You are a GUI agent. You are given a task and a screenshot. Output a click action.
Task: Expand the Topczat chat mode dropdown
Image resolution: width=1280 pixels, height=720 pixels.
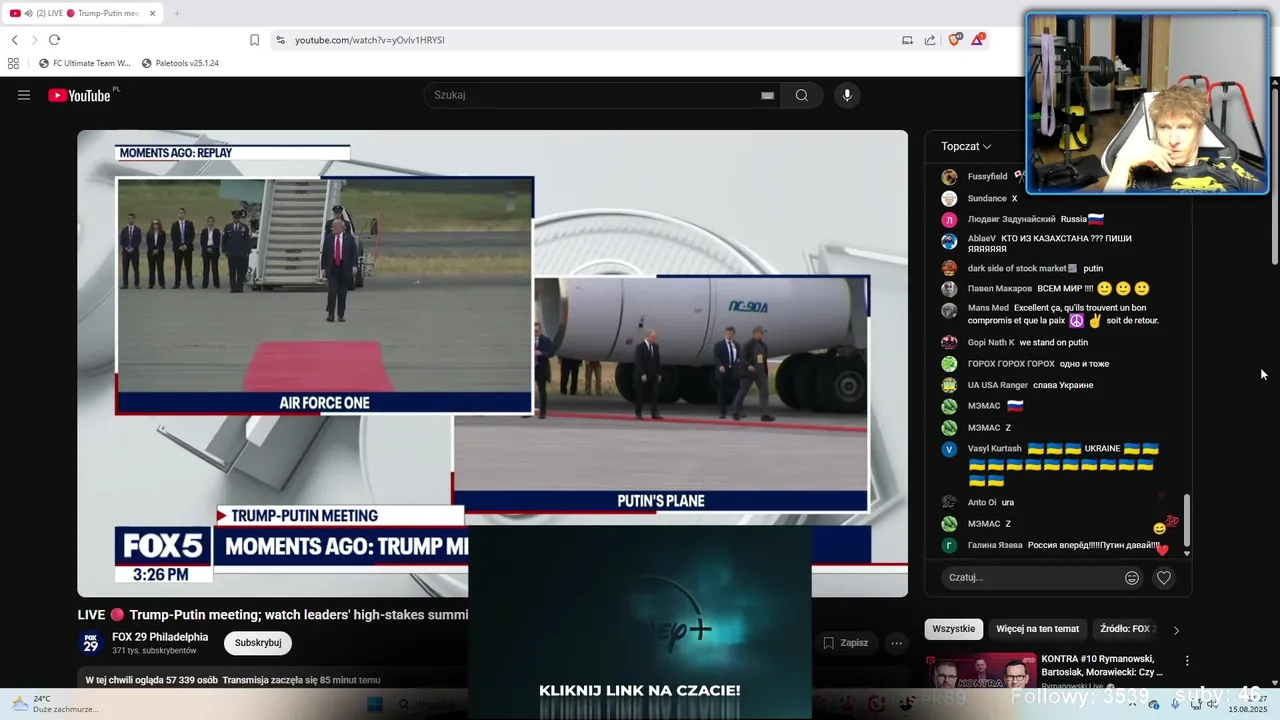[x=966, y=146]
